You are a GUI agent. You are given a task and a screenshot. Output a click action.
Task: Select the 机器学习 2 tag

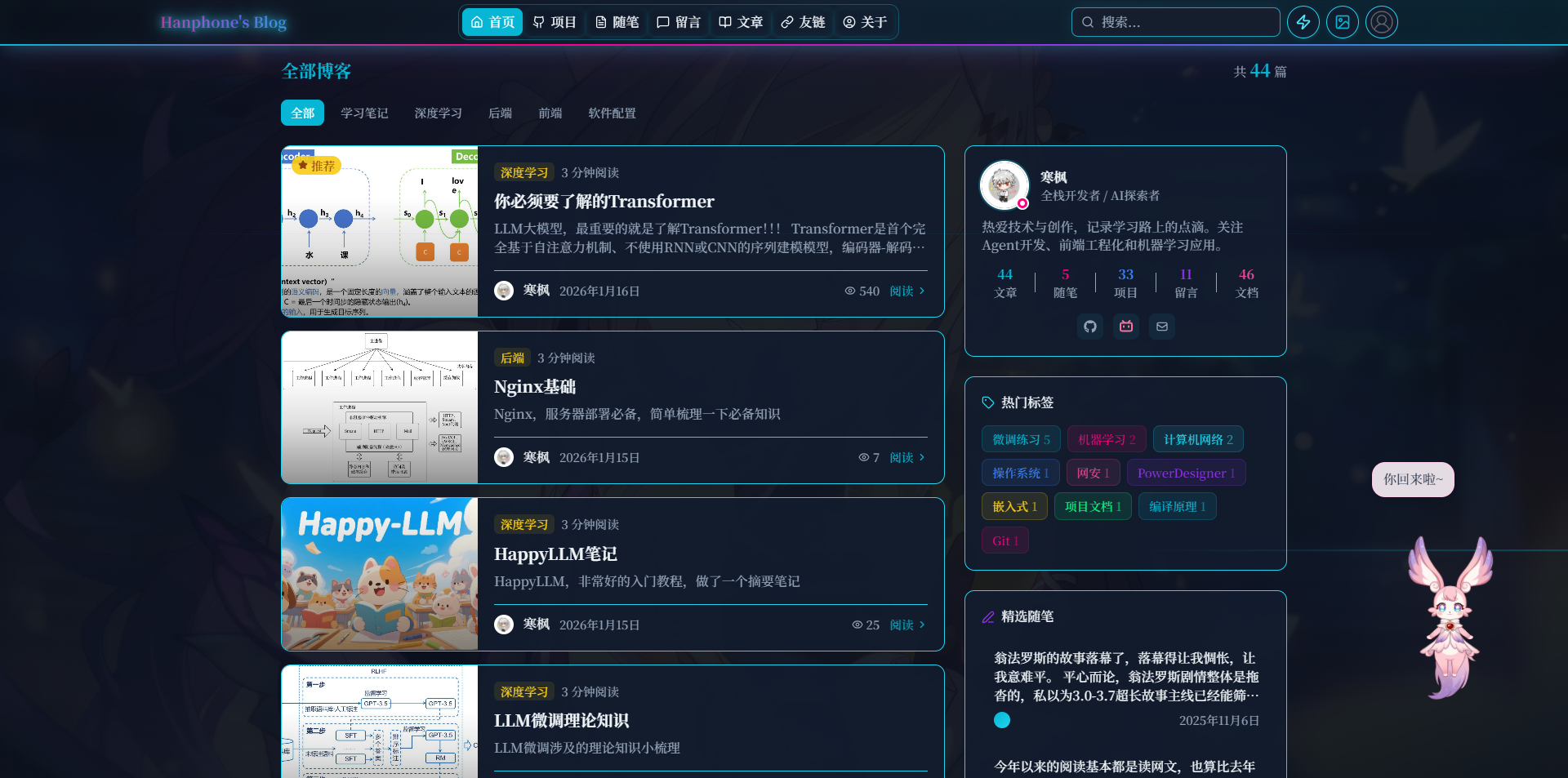pos(1107,439)
